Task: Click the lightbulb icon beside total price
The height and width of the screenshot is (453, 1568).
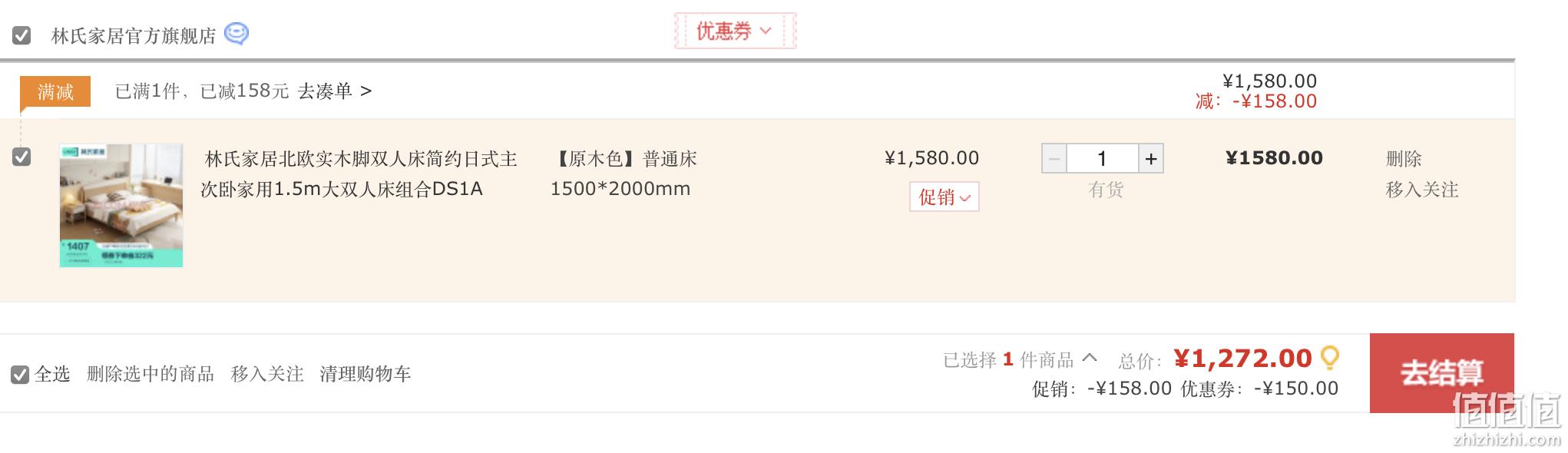Action: 1329,358
